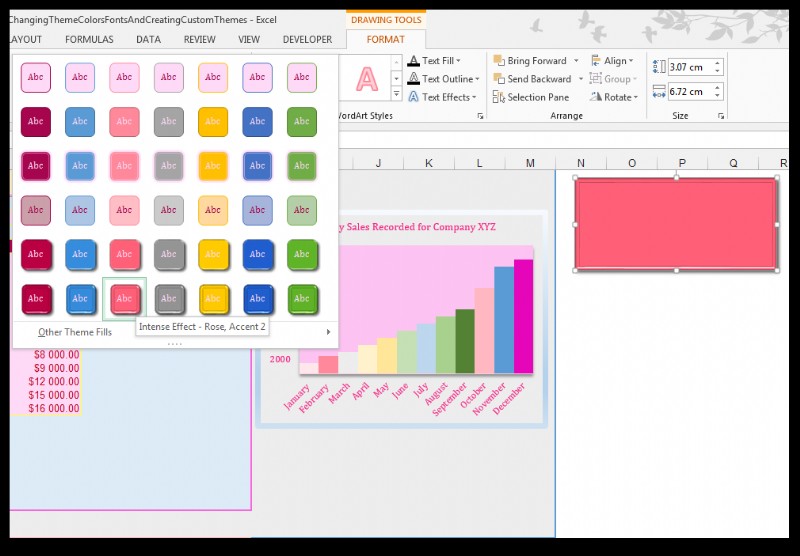Apply the crimson Colored Fill style

[36, 121]
